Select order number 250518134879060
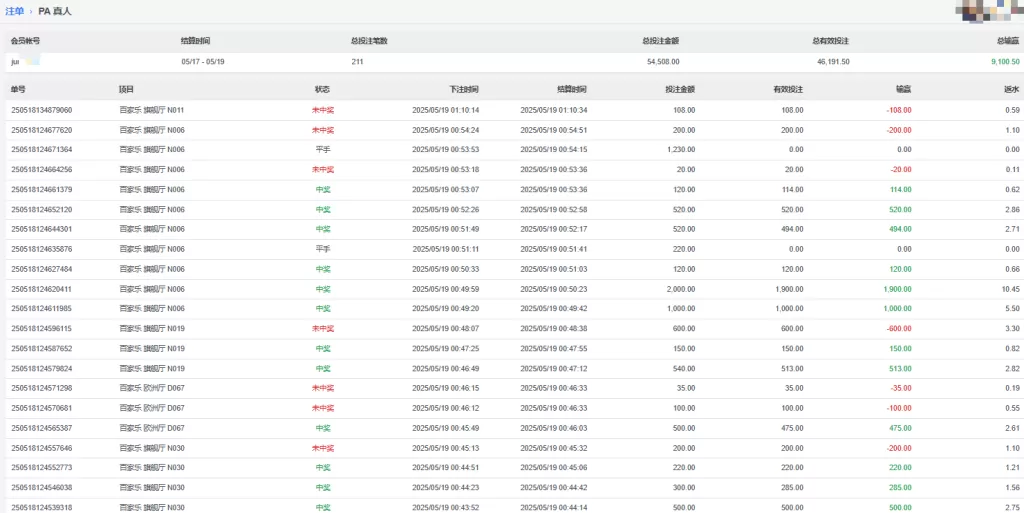The height and width of the screenshot is (513, 1024). point(42,110)
